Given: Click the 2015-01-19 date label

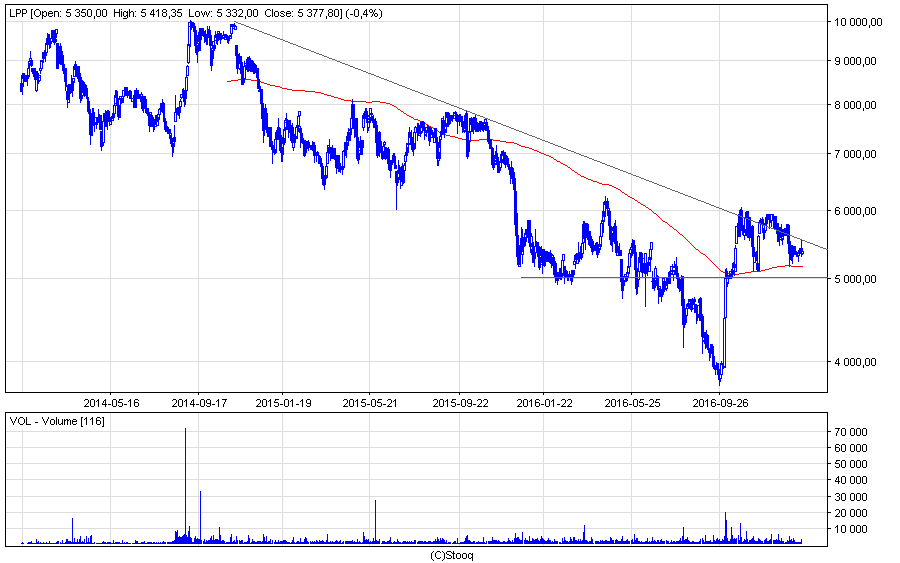Looking at the screenshot, I should (284, 403).
